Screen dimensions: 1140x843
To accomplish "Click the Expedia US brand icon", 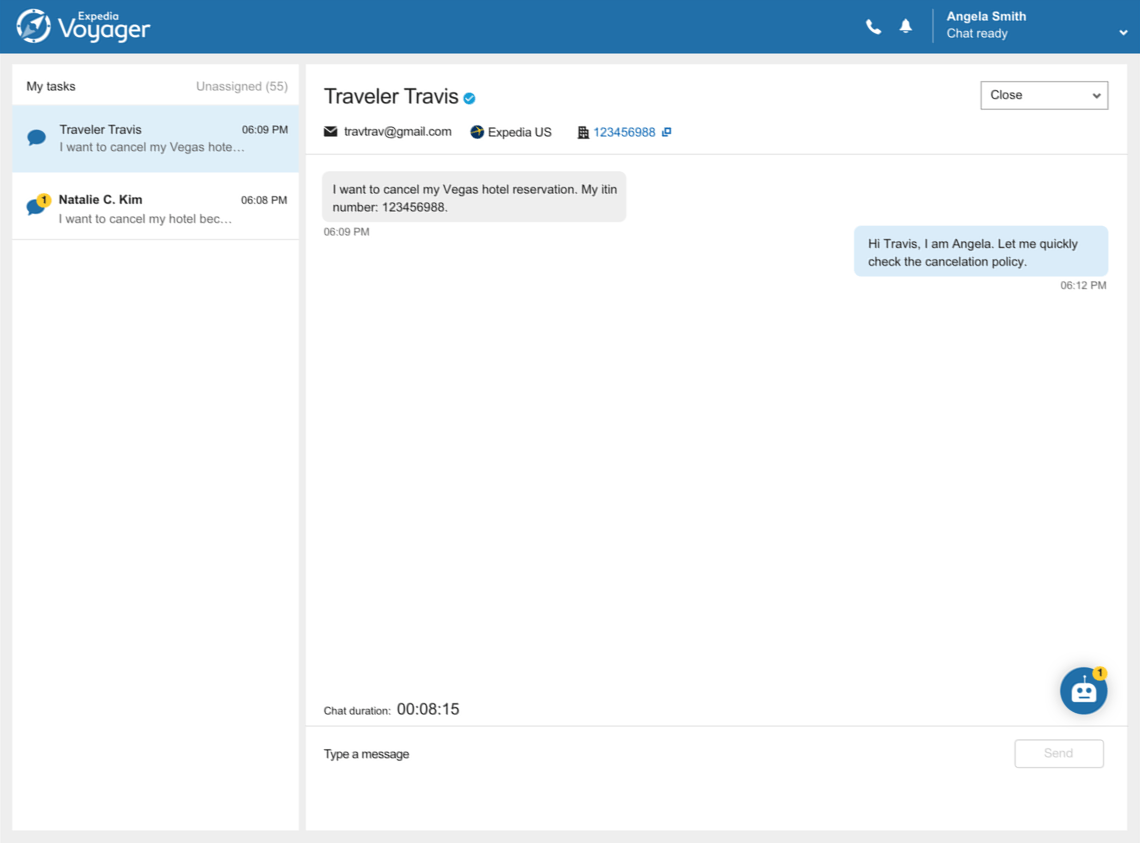I will point(477,132).
